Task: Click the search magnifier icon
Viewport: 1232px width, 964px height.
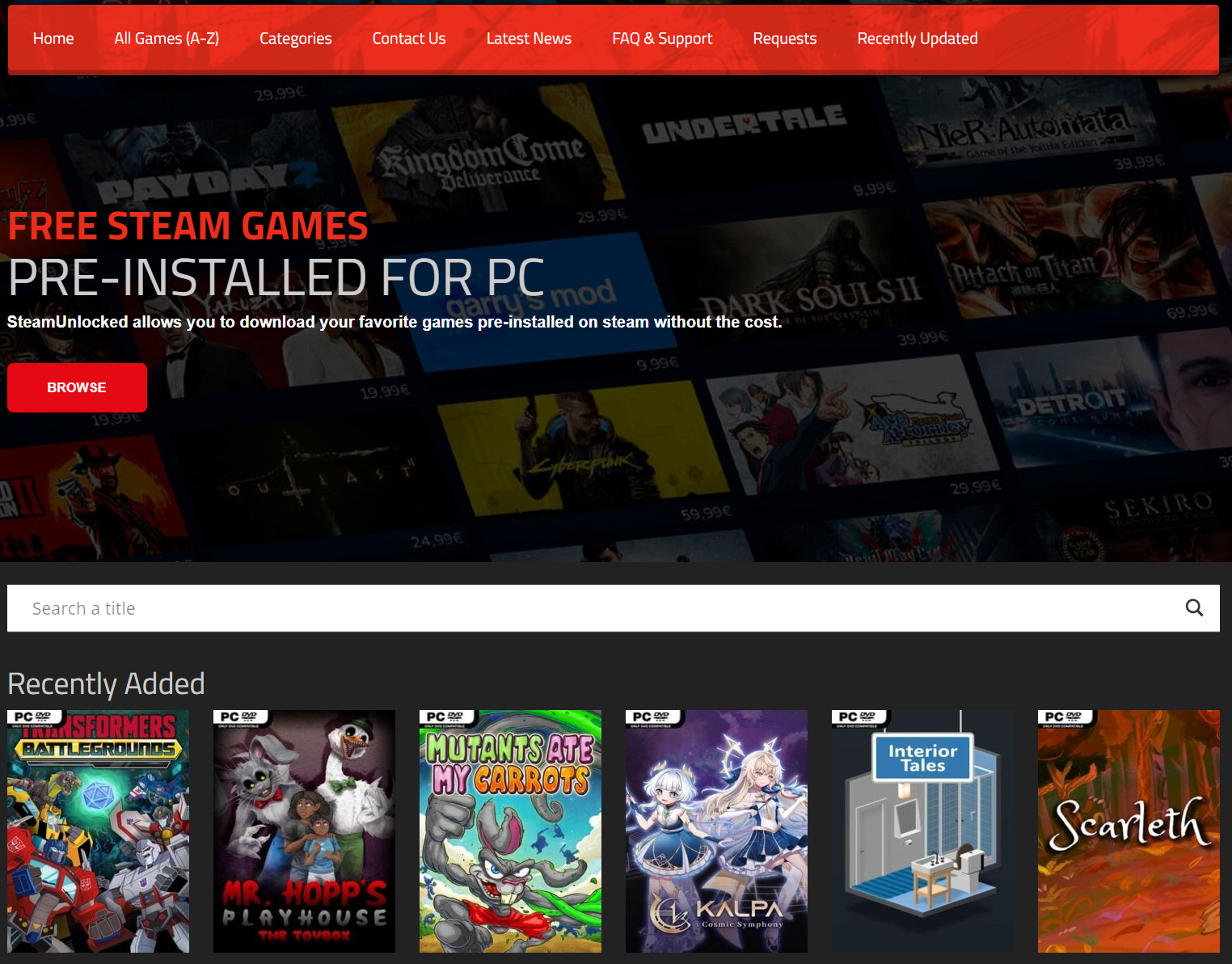Action: coord(1194,608)
